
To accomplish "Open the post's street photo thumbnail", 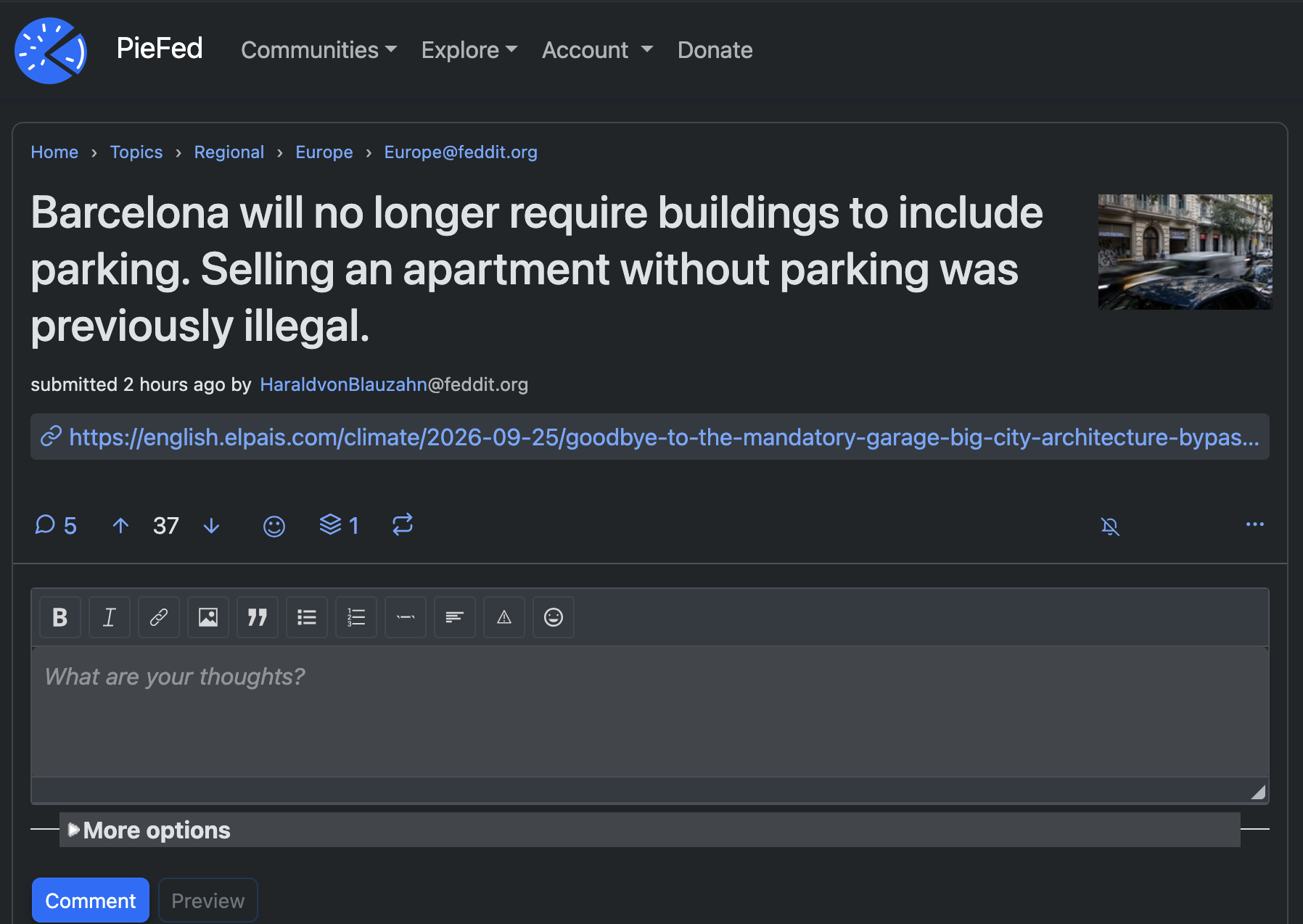I will pyautogui.click(x=1185, y=252).
